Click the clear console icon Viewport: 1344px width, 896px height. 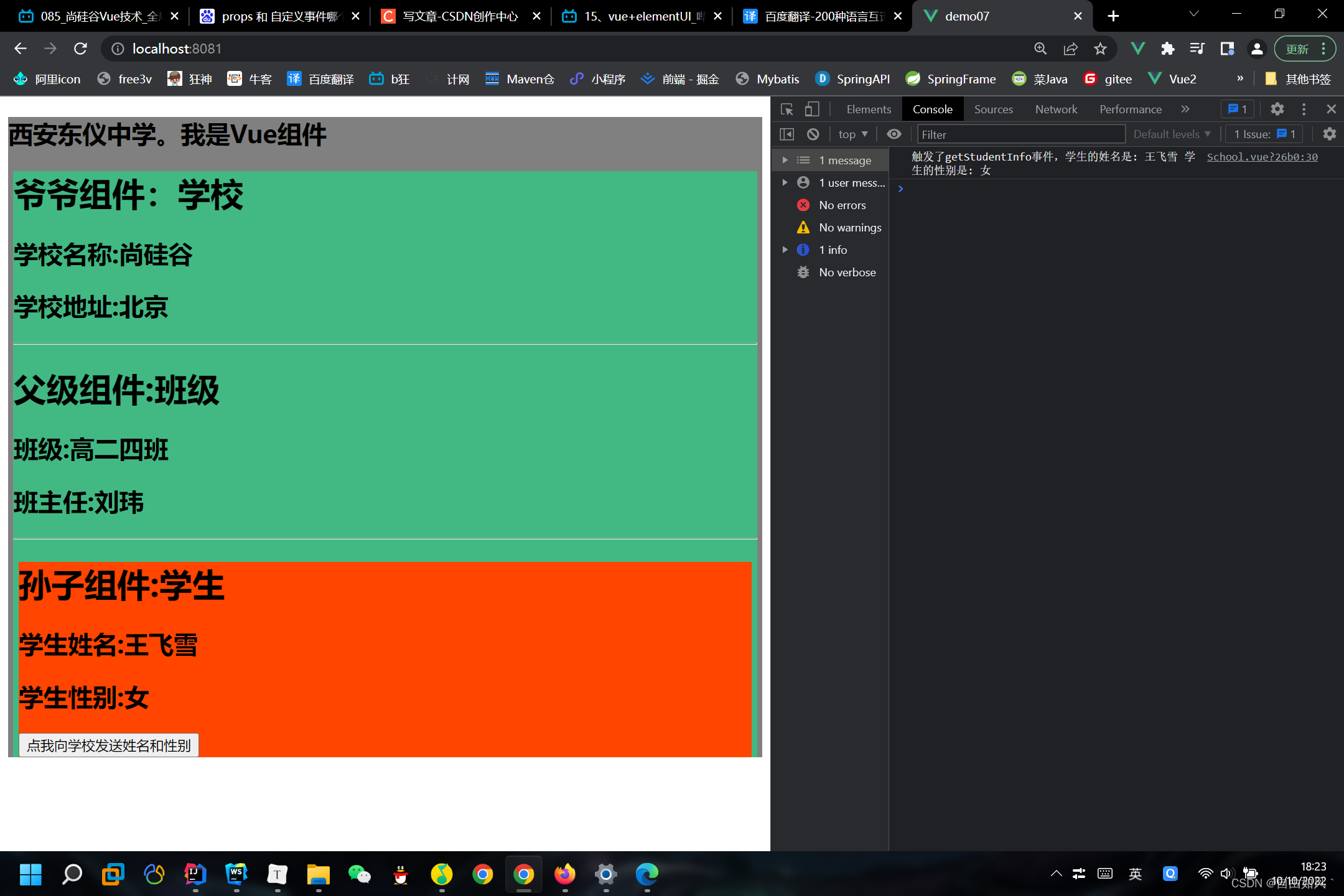coord(813,134)
